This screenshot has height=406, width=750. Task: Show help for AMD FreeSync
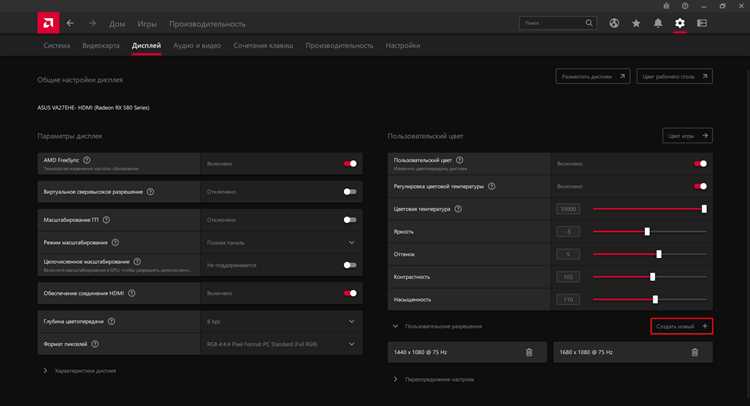[87, 160]
